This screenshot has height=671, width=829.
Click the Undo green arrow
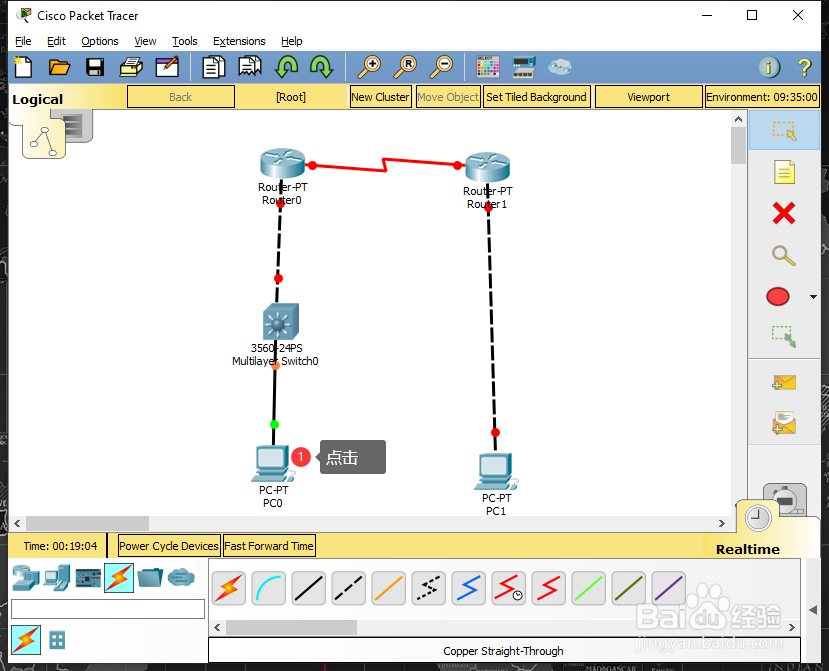[286, 67]
